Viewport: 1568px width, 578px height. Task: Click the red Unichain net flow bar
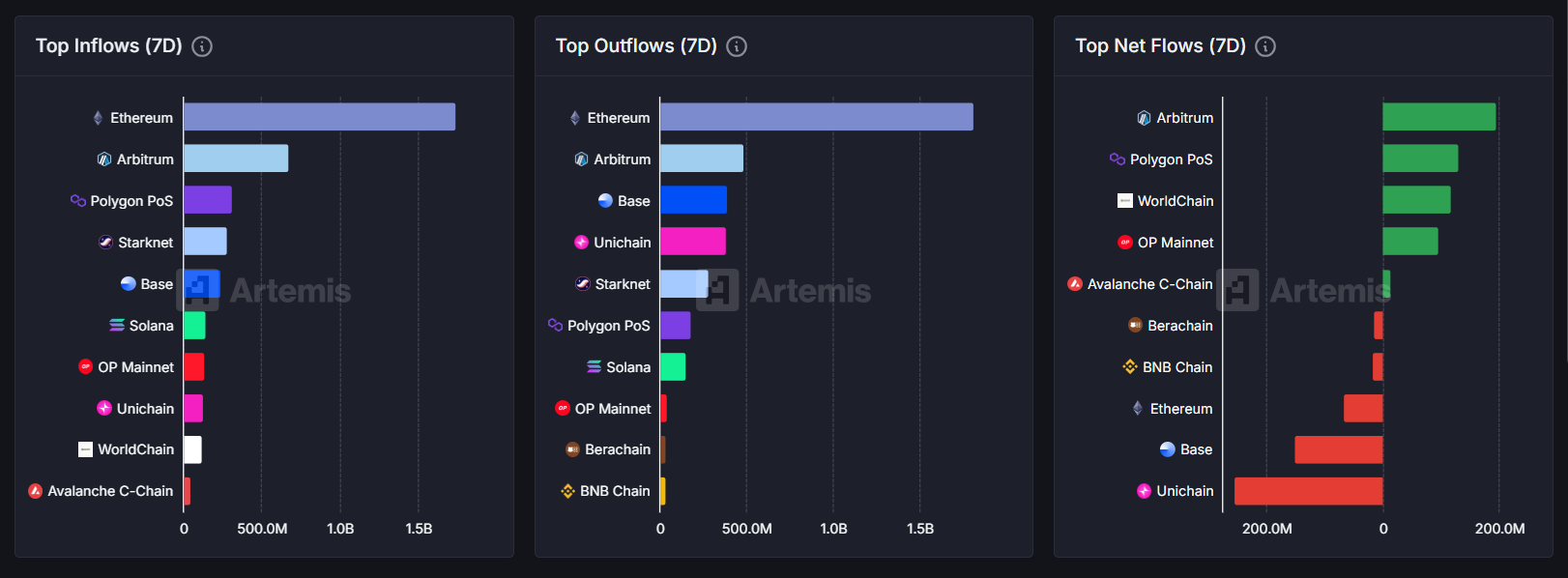(x=1309, y=491)
